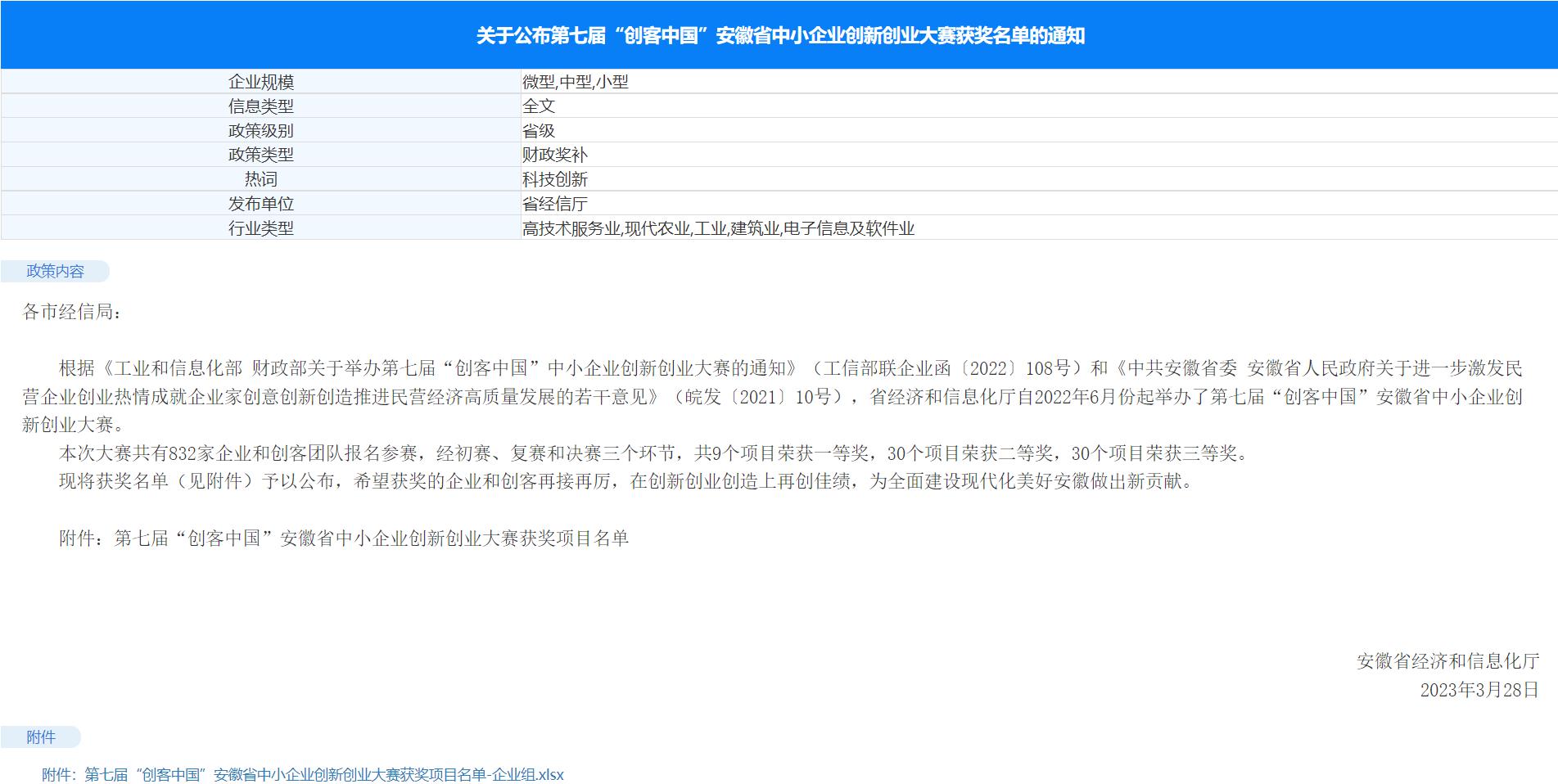Click the 微型,中型,小型 value cell
Viewport: 1558px width, 784px height.
tap(576, 82)
